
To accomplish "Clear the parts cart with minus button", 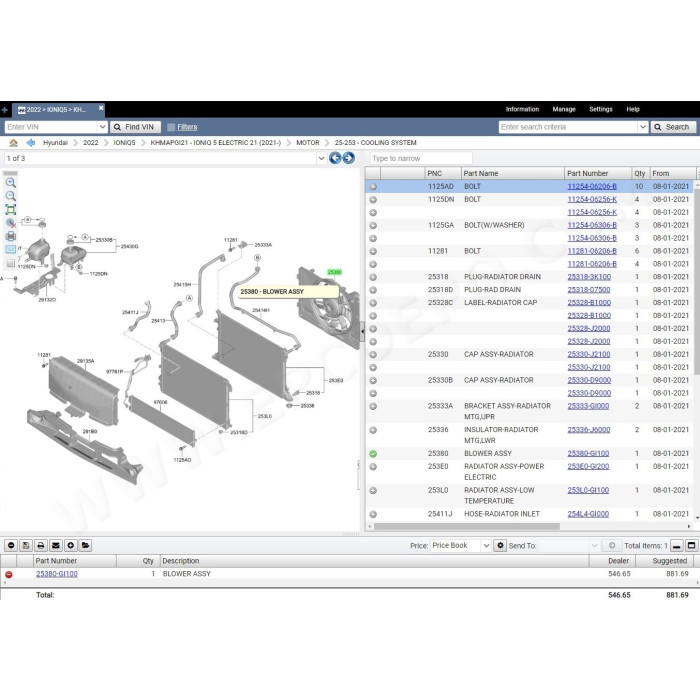I will click(11, 545).
